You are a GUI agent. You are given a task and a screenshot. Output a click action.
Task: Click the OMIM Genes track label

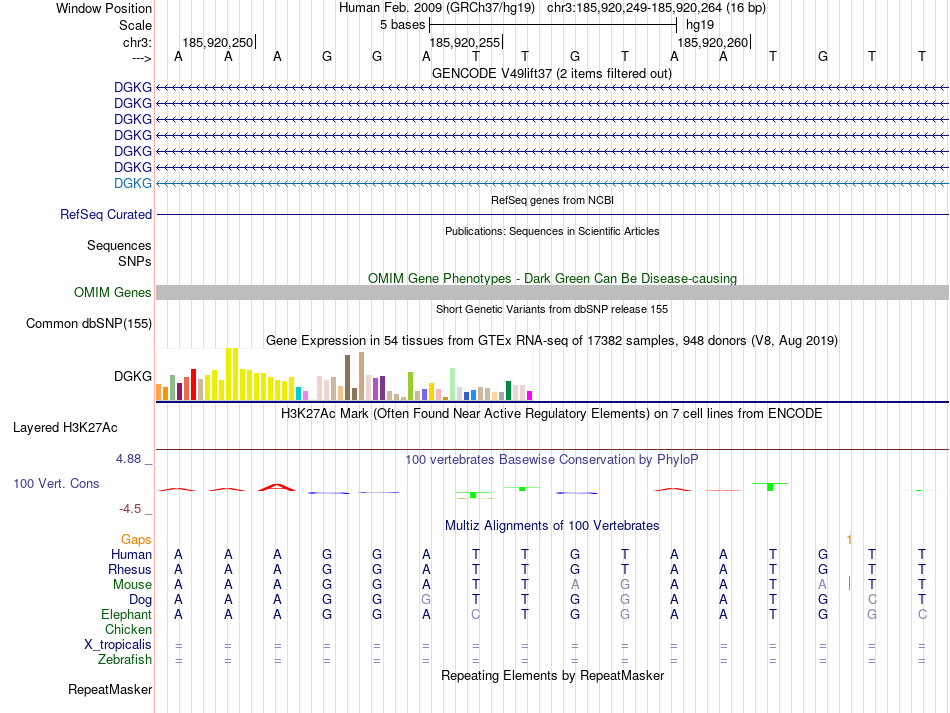point(113,293)
